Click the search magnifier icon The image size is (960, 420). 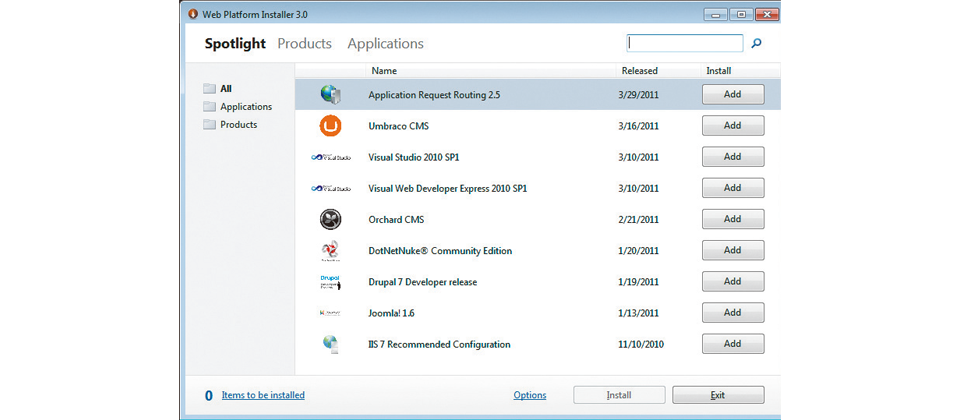point(756,43)
